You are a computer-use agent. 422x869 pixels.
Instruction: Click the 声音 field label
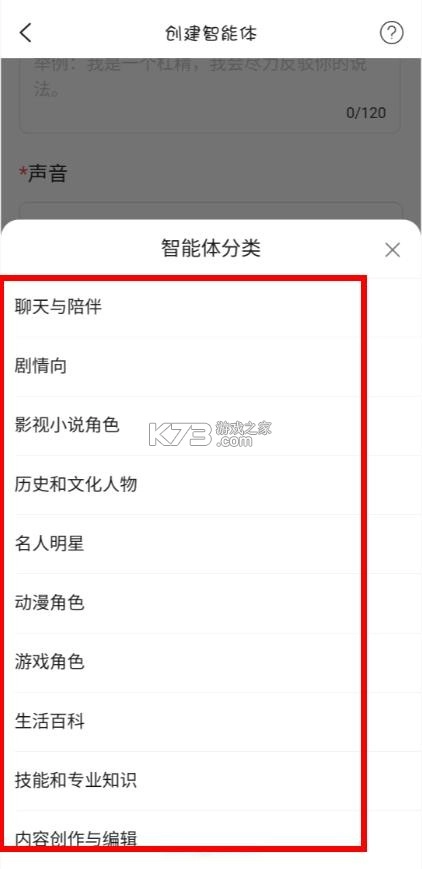tap(43, 173)
